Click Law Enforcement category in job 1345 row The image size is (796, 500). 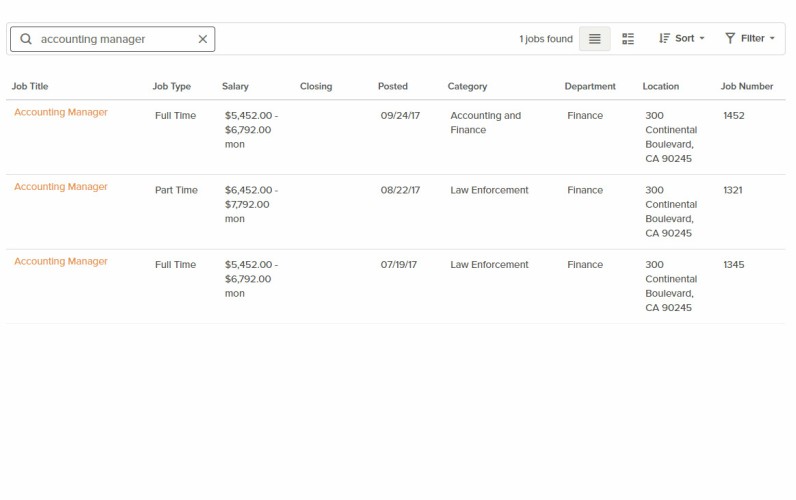click(x=489, y=265)
